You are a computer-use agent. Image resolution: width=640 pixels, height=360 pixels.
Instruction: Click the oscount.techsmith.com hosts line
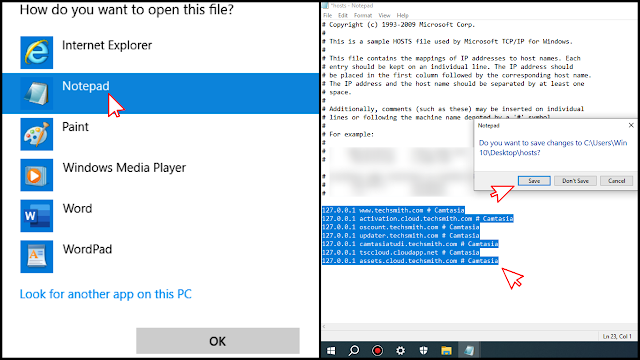[x=400, y=227]
